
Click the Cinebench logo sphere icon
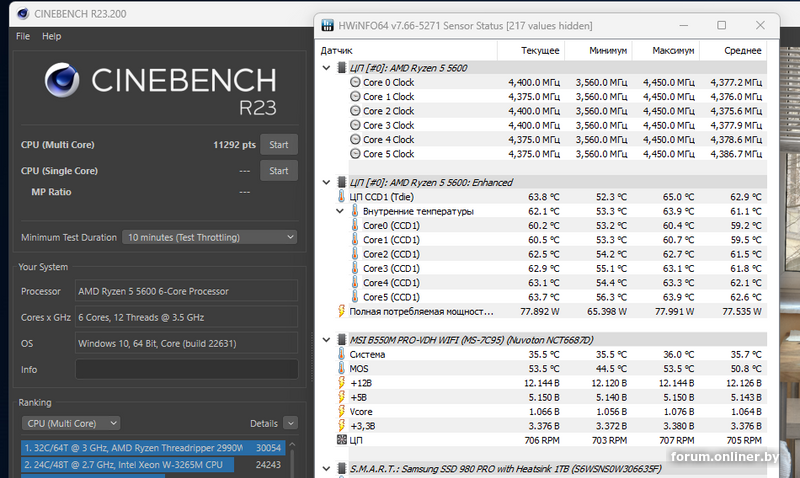[64, 85]
